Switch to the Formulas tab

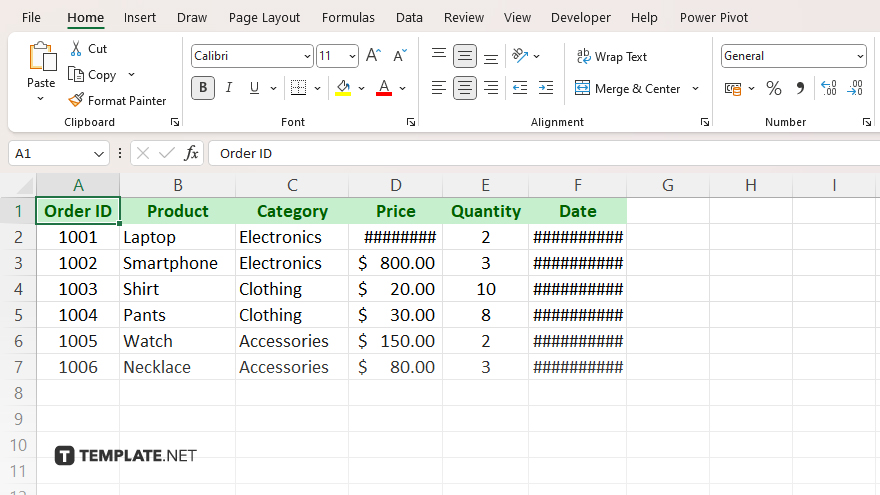point(348,17)
